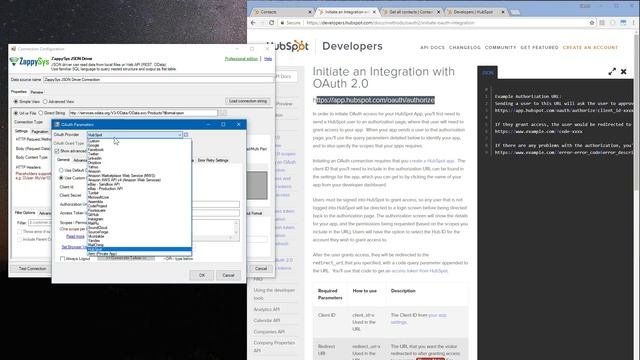
Task: Click OK in OAuth Parameters dialog
Action: point(202,275)
